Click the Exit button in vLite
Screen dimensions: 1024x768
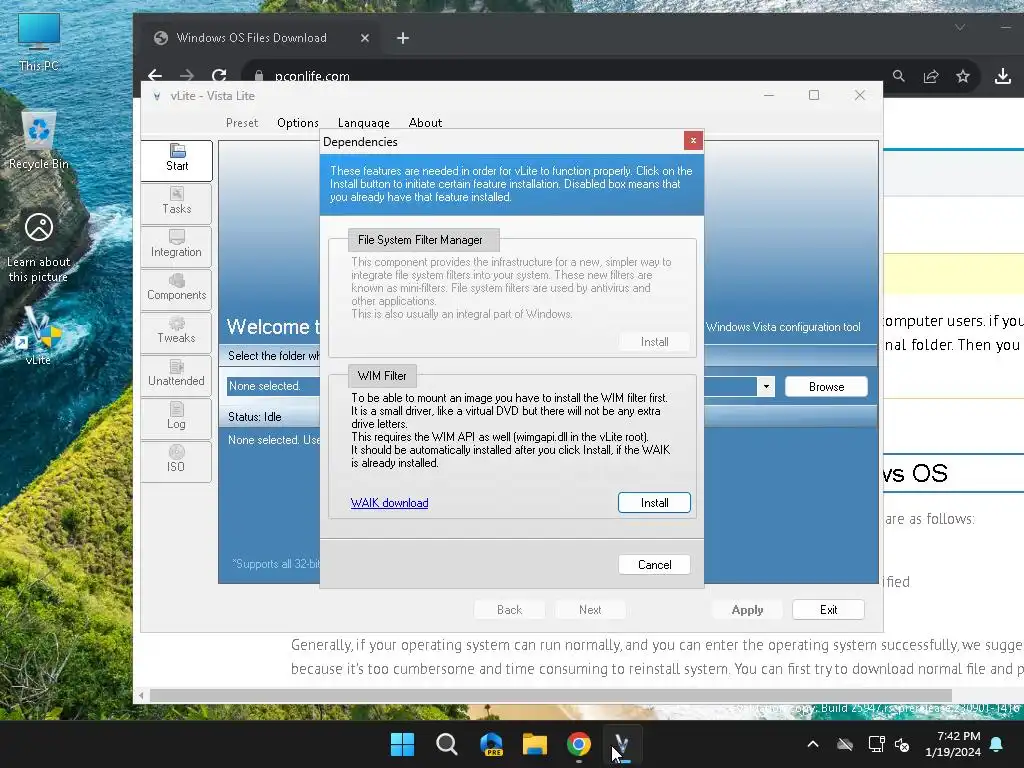tap(828, 610)
